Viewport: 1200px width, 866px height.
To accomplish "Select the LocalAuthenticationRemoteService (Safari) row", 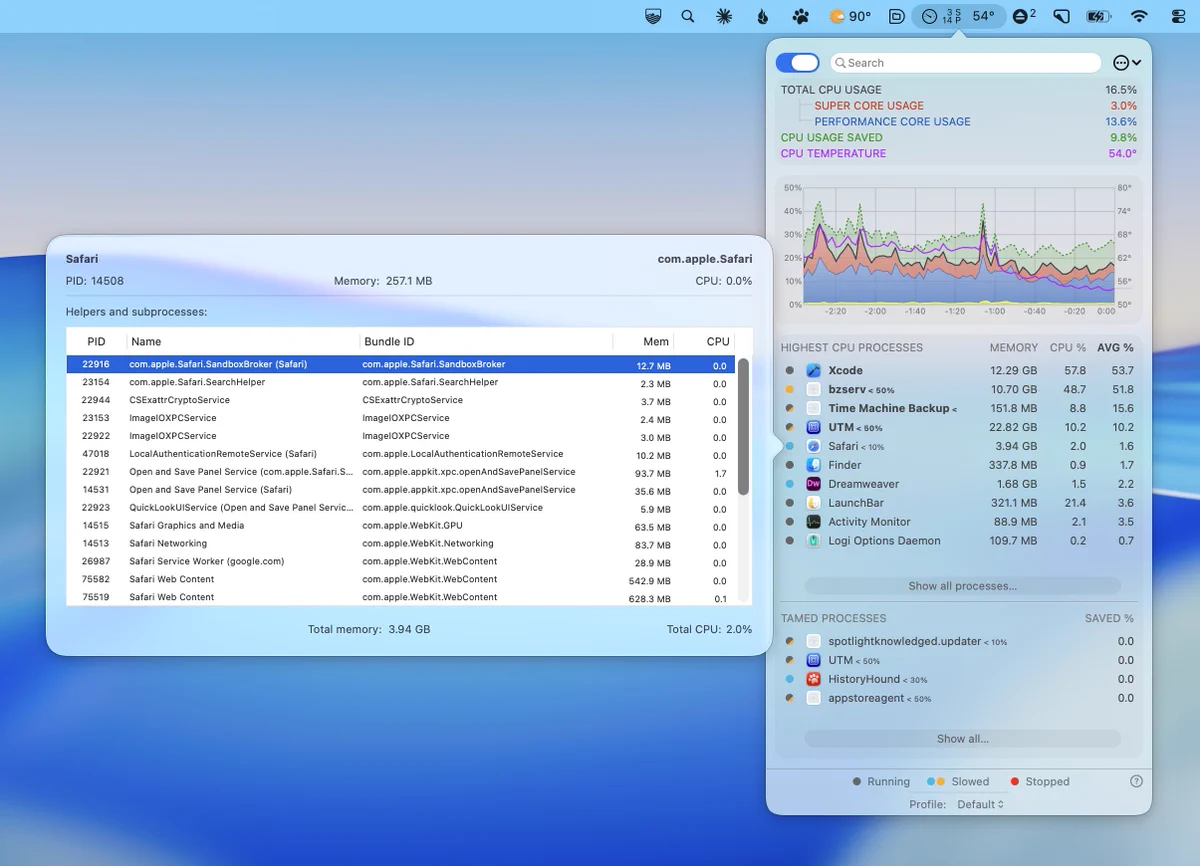I will coord(400,454).
